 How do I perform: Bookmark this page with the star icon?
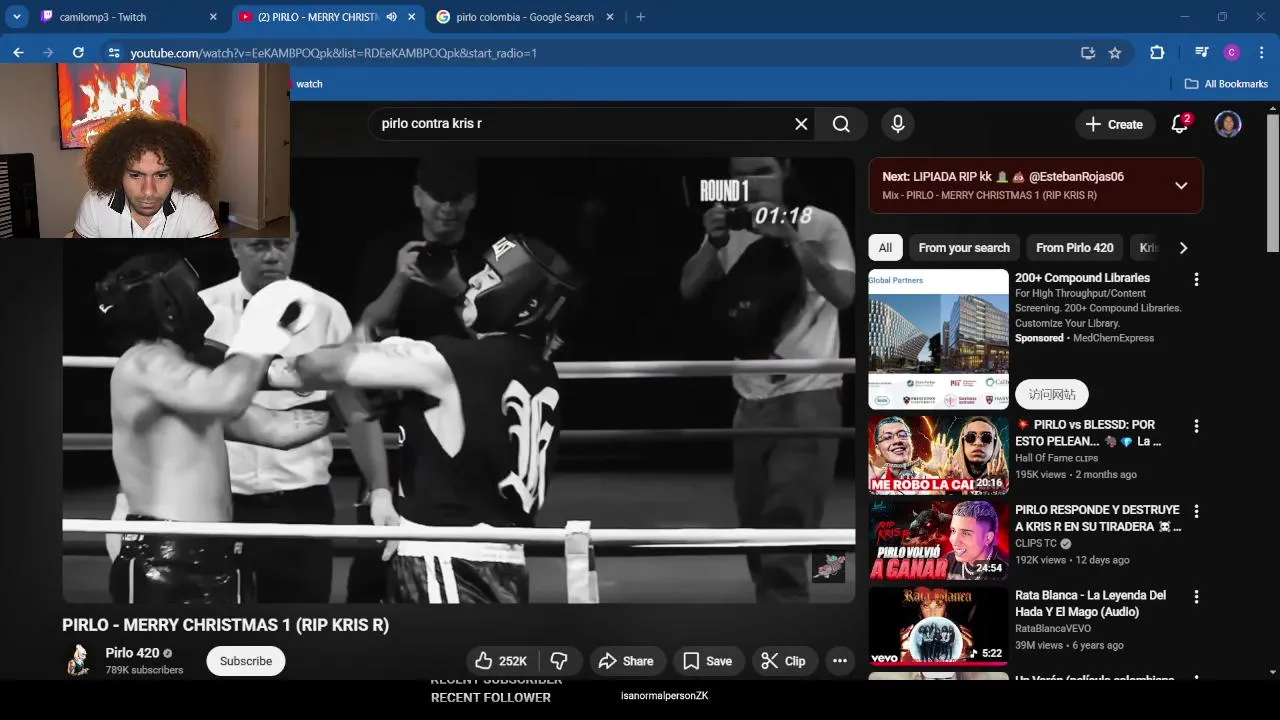tap(1115, 53)
